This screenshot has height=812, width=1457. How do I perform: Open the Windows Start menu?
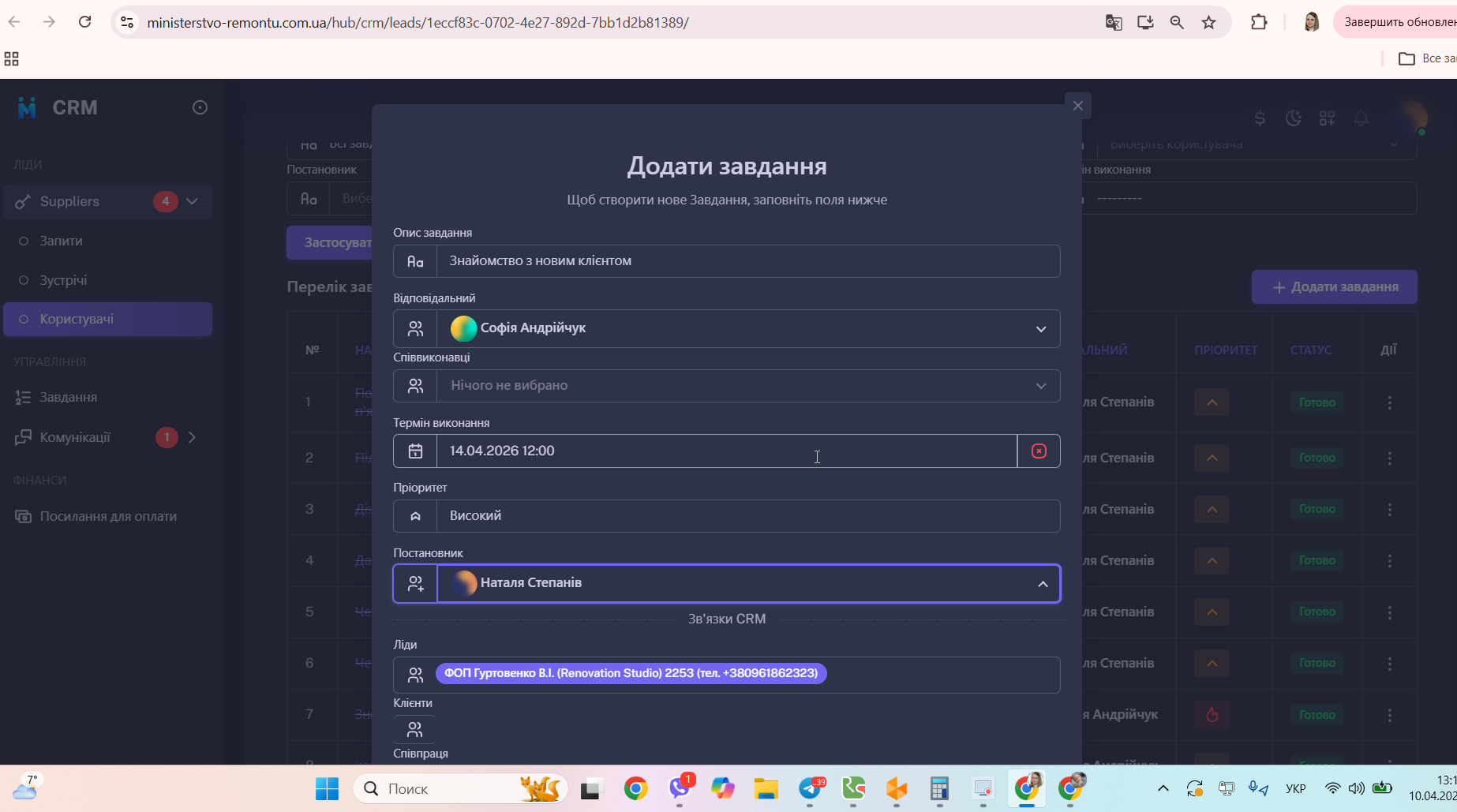(x=327, y=788)
